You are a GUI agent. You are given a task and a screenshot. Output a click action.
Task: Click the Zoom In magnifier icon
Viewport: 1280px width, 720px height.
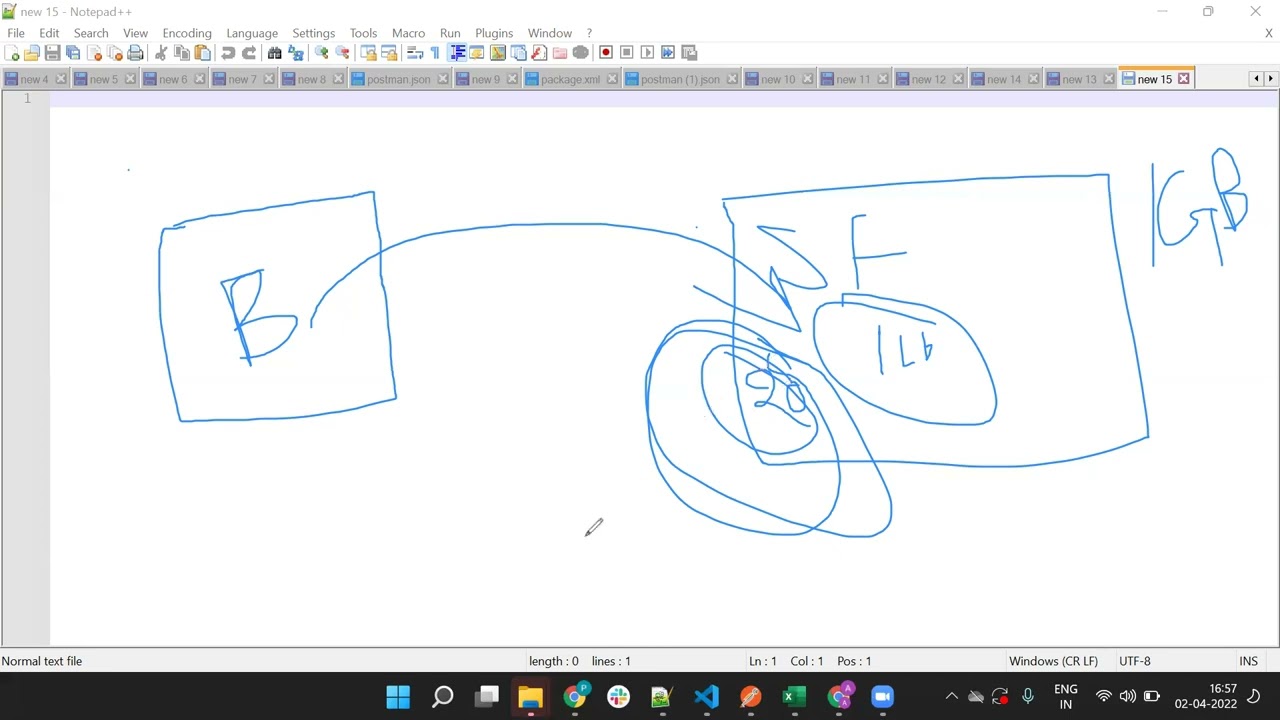[x=321, y=53]
